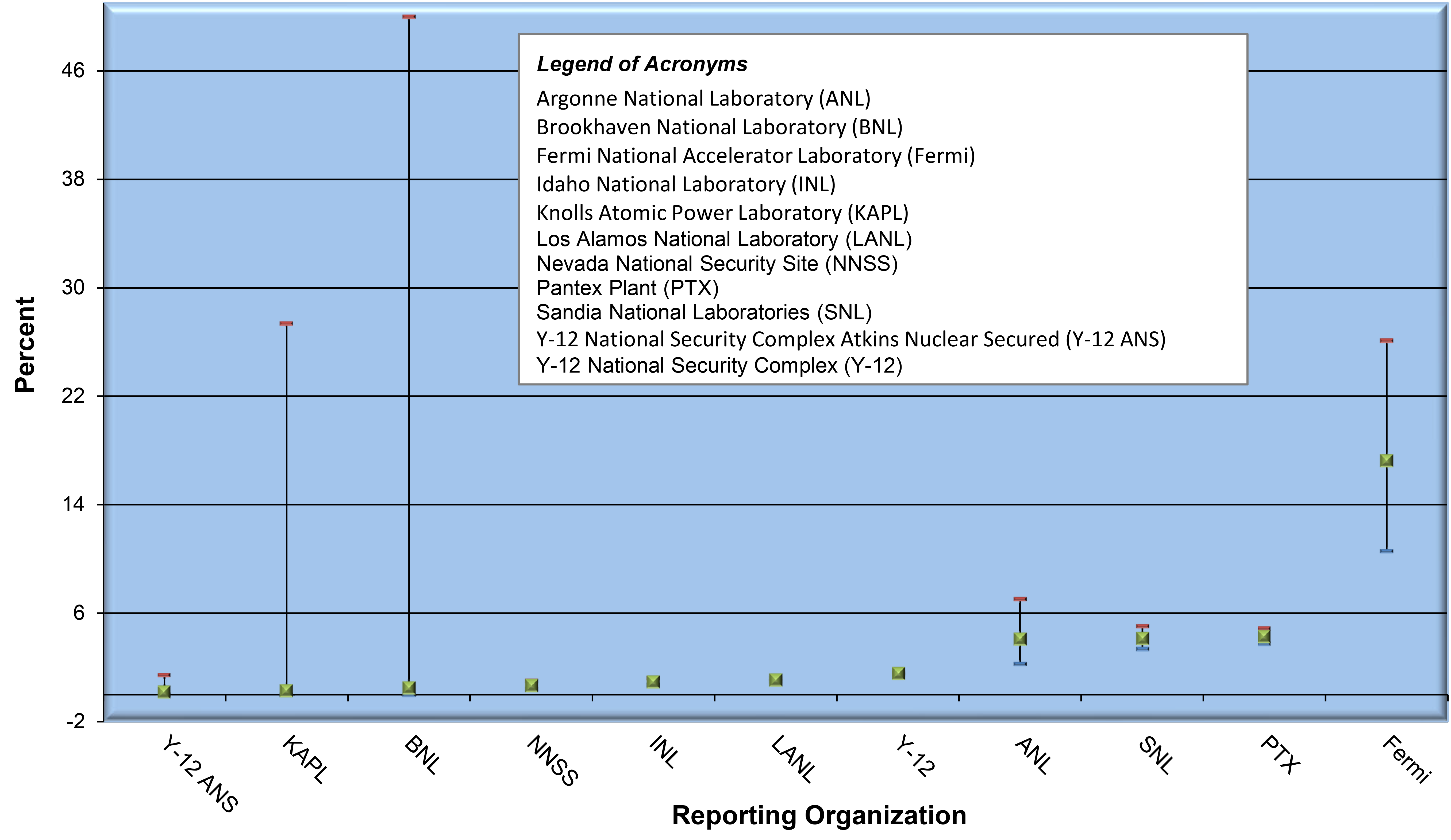Click the Fermi National Accelerator Laboratory entry
This screenshot has height=840, width=1451.
click(755, 156)
